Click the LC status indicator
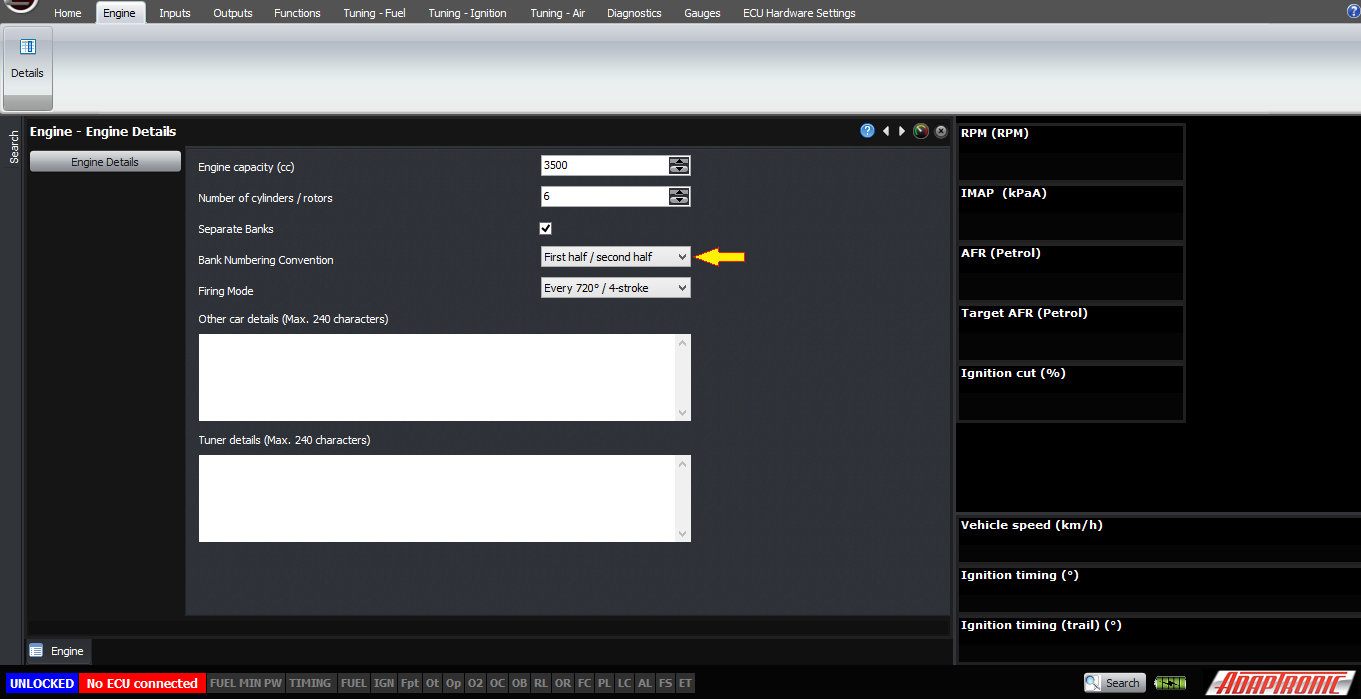The image size is (1361, 699). pos(625,684)
